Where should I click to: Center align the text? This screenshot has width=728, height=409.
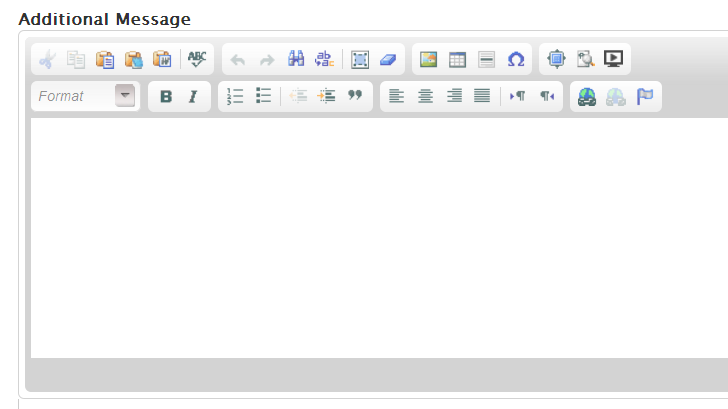click(425, 96)
